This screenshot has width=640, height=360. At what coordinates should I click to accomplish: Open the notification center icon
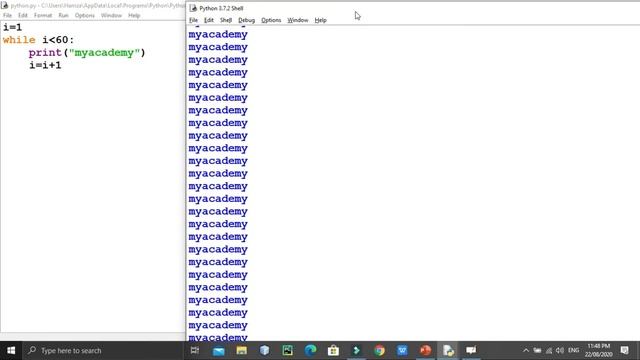(x=624, y=350)
